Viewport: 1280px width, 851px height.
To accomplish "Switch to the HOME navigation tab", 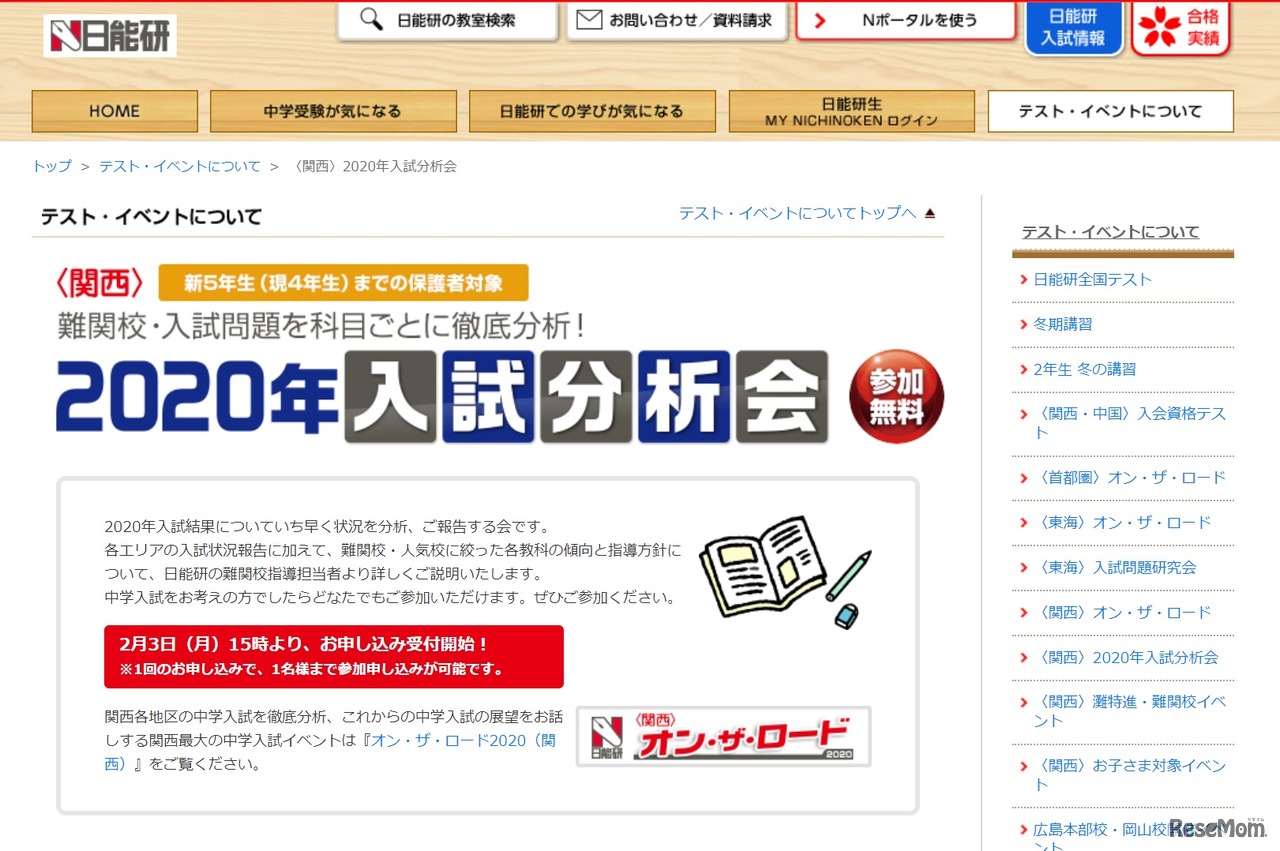I will [x=114, y=111].
